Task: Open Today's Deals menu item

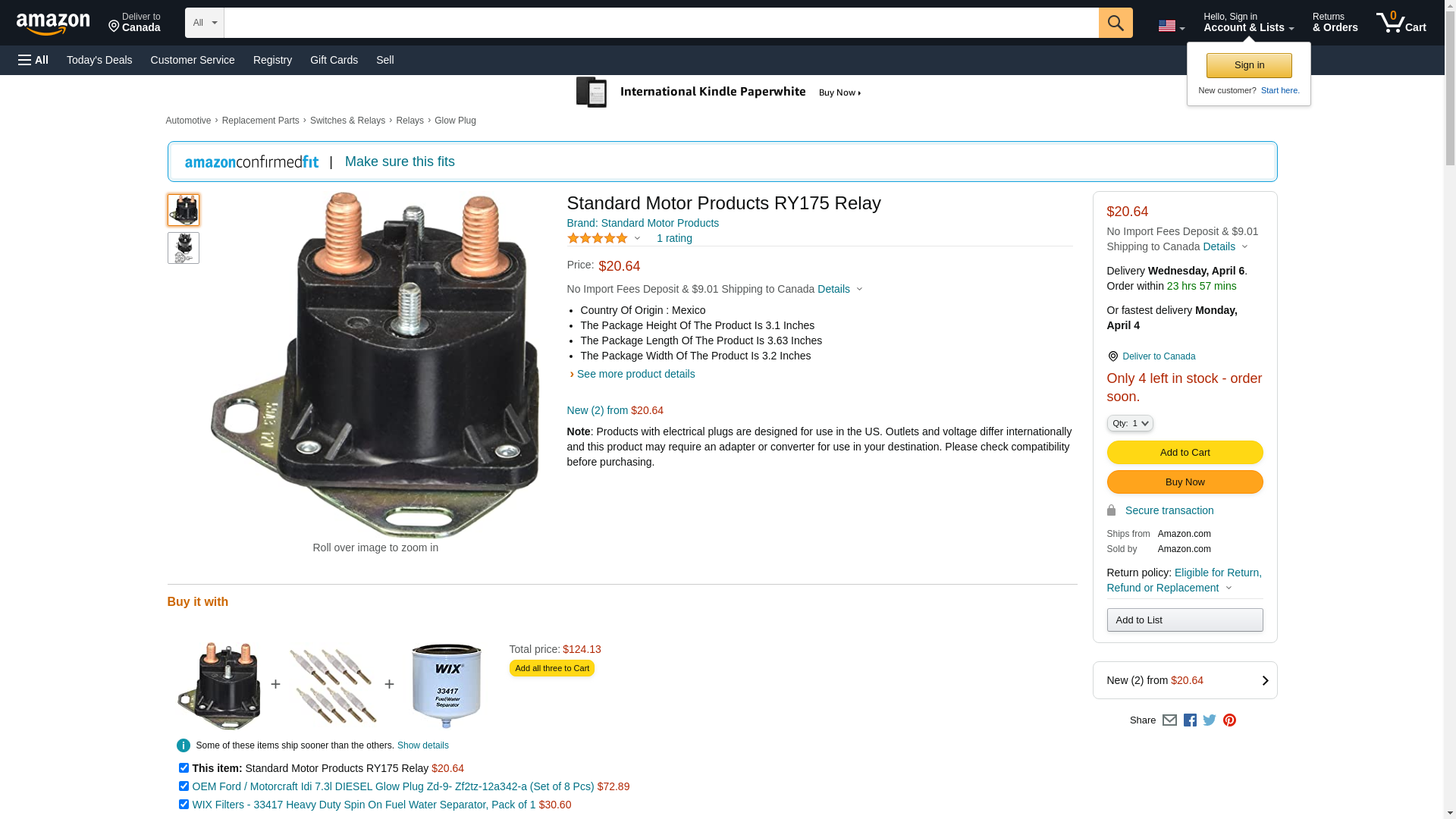Action: pos(99,60)
